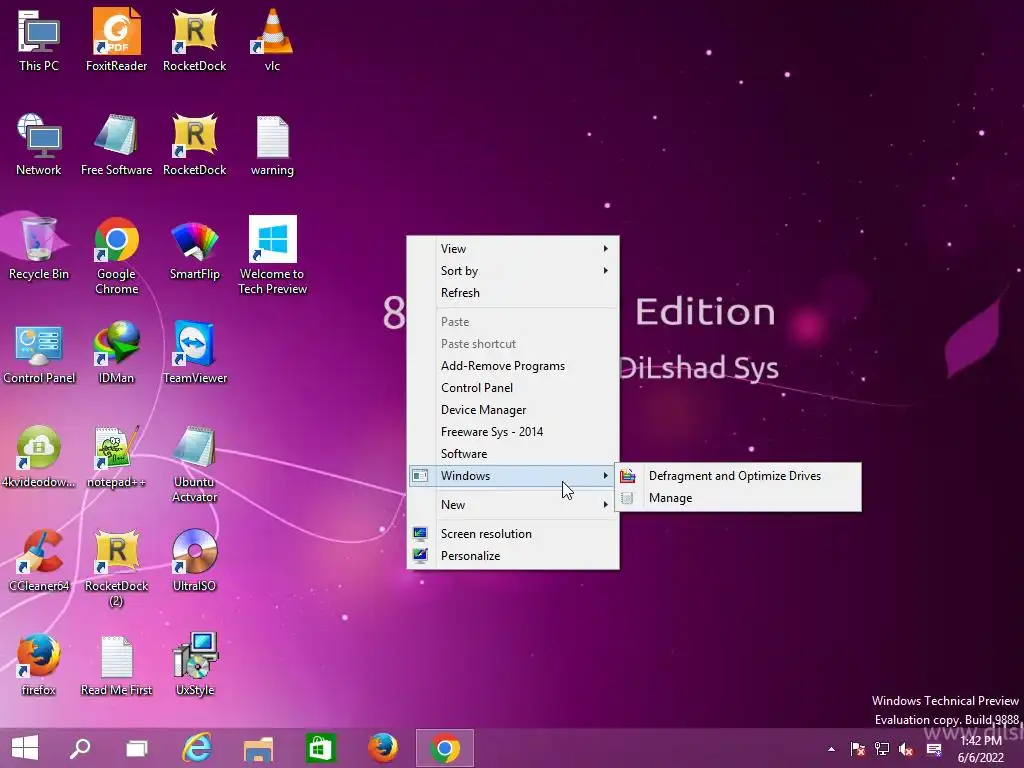Open notepad++ desktop shortcut
This screenshot has width=1024, height=768.
[116, 456]
